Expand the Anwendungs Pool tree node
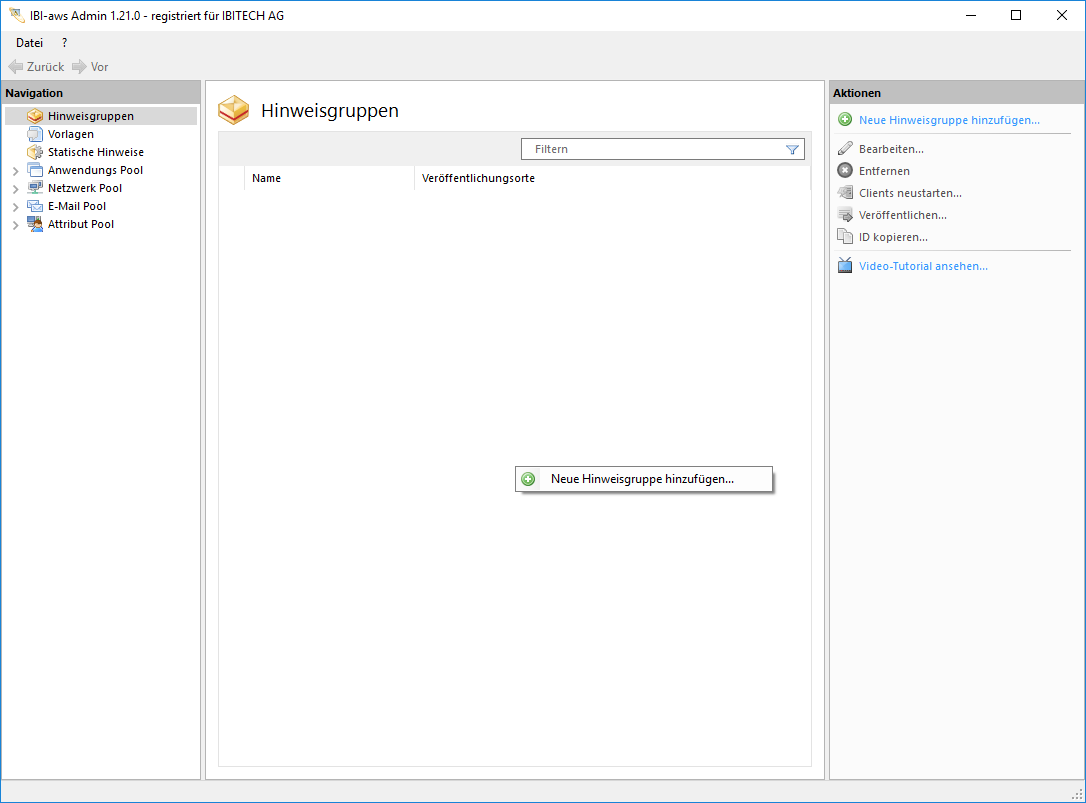 pyautogui.click(x=16, y=171)
